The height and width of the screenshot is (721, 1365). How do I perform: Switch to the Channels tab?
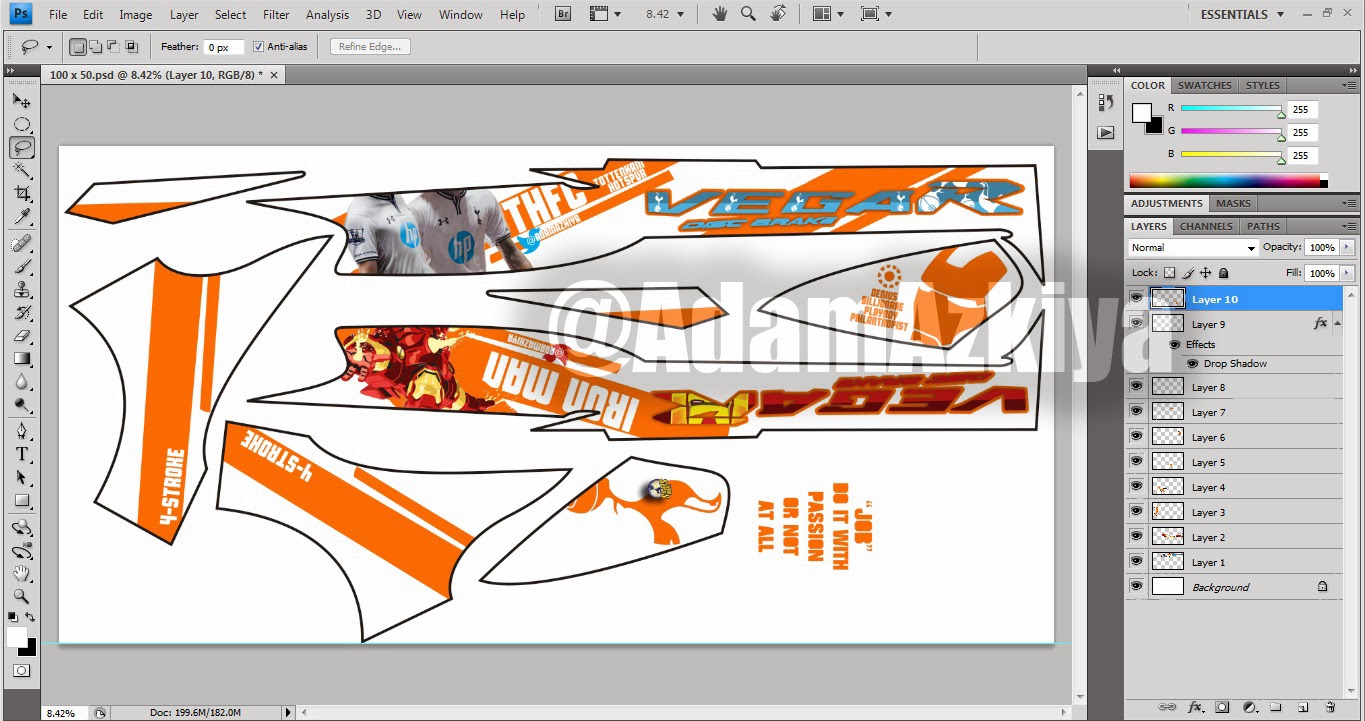[1206, 226]
